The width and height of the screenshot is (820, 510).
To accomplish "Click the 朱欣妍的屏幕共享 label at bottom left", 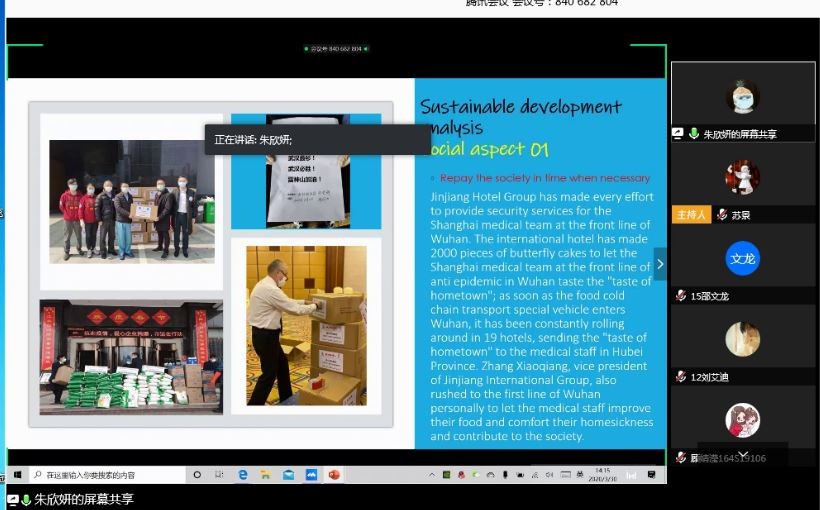I will [84, 500].
